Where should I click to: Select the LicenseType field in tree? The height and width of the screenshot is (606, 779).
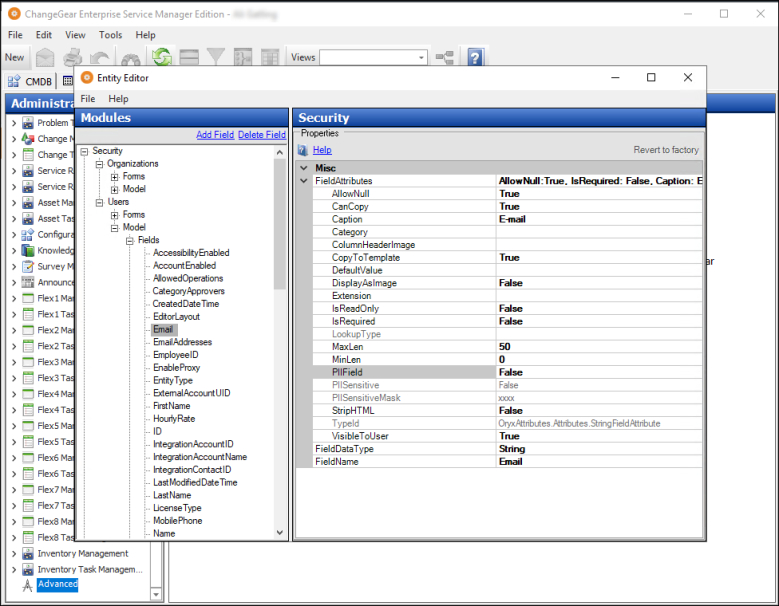pos(177,508)
